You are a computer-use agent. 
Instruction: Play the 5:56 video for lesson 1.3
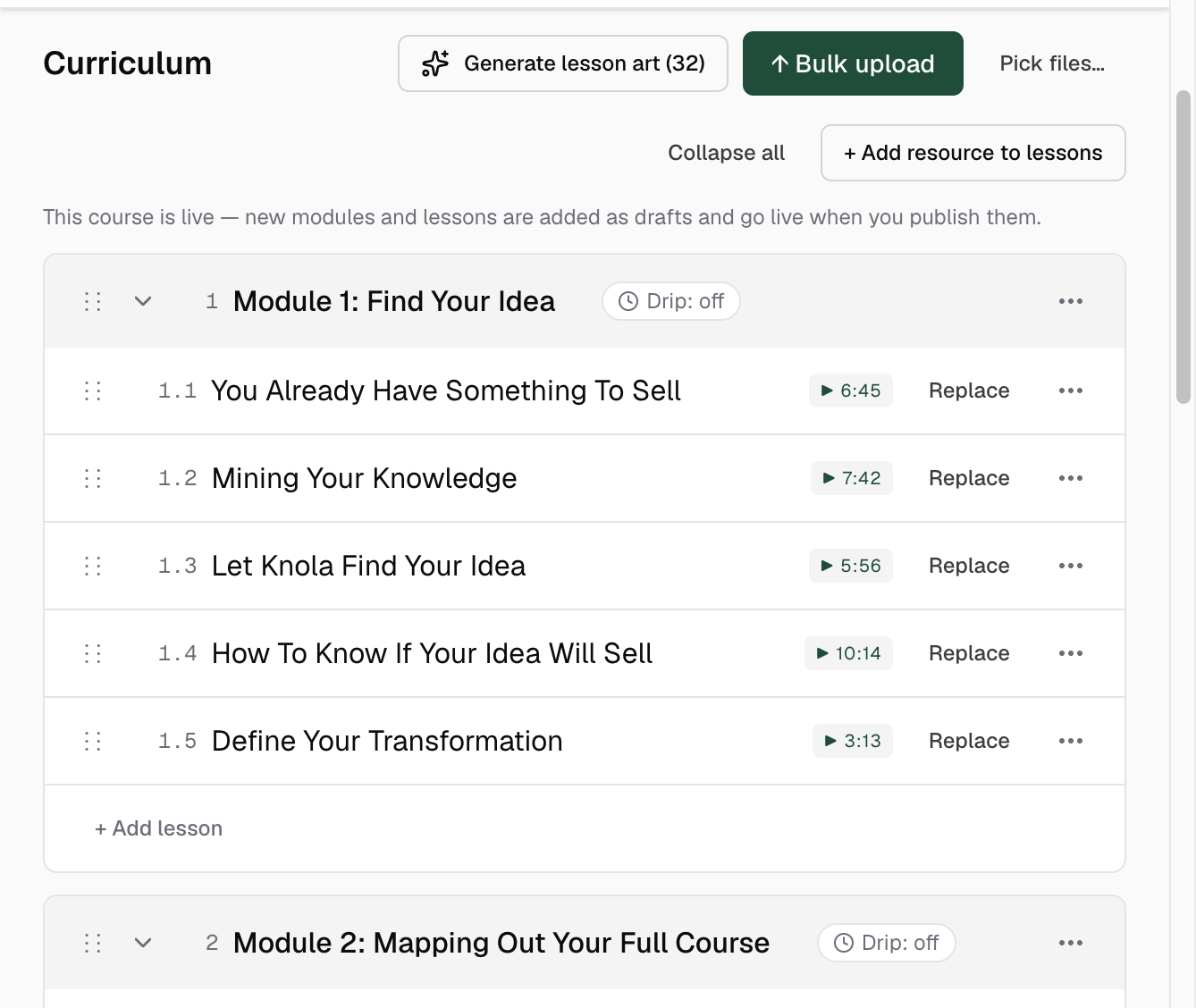tap(850, 566)
